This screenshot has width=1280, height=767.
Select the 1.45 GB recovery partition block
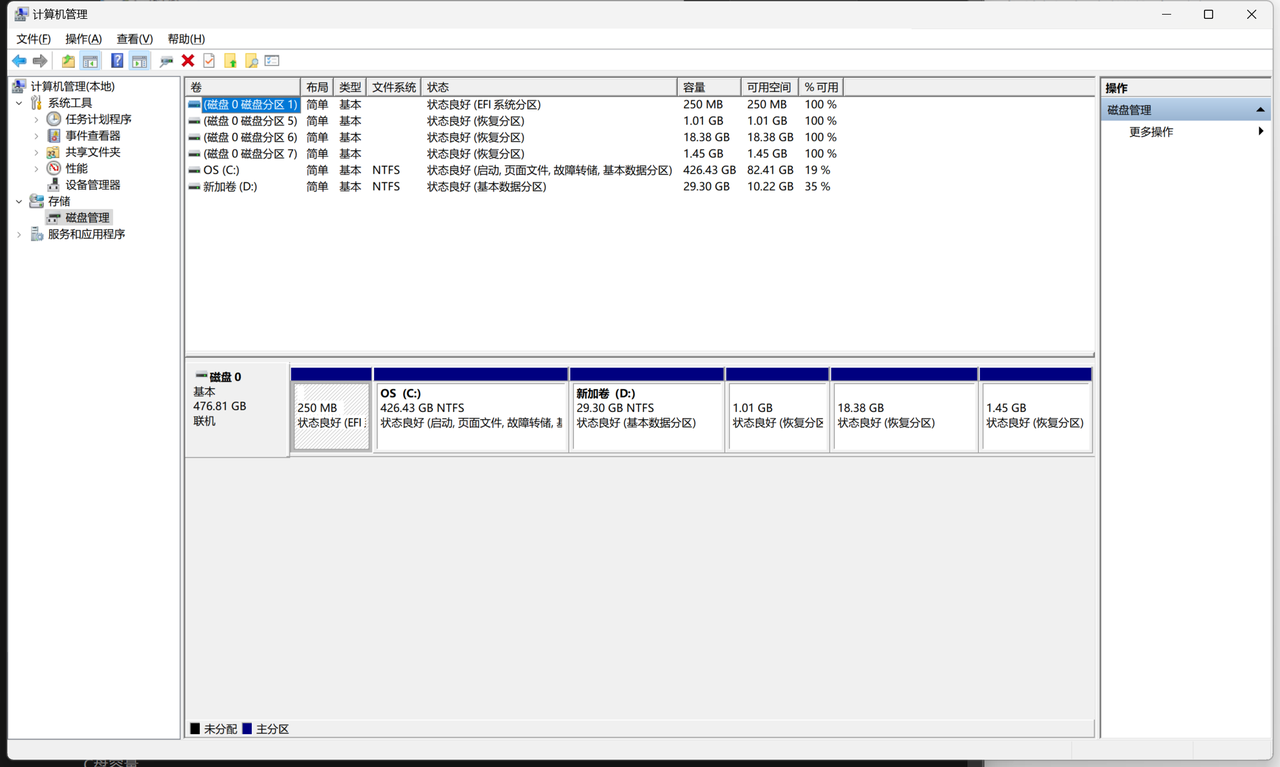[x=1036, y=410]
